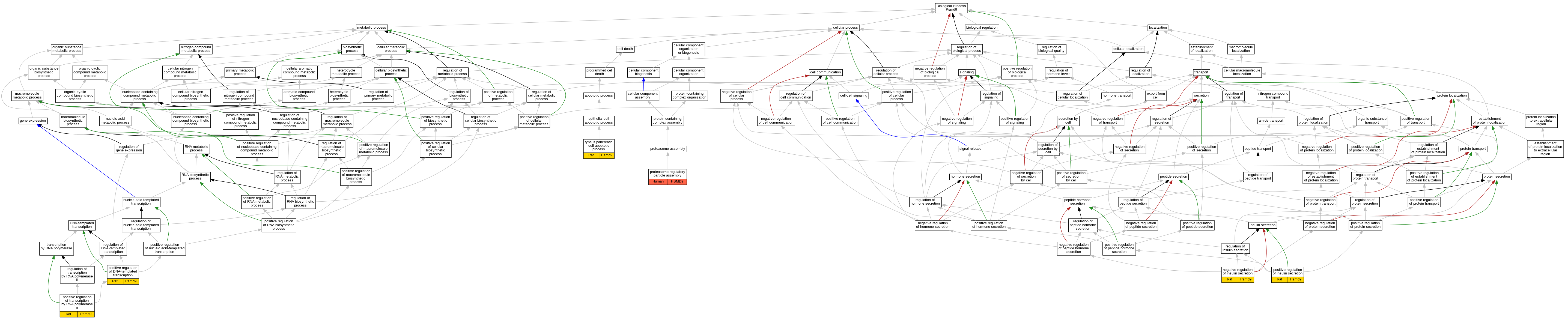Select the 'RNA biosynthetic process' node
This screenshot has height=320, width=1568.
195,177
